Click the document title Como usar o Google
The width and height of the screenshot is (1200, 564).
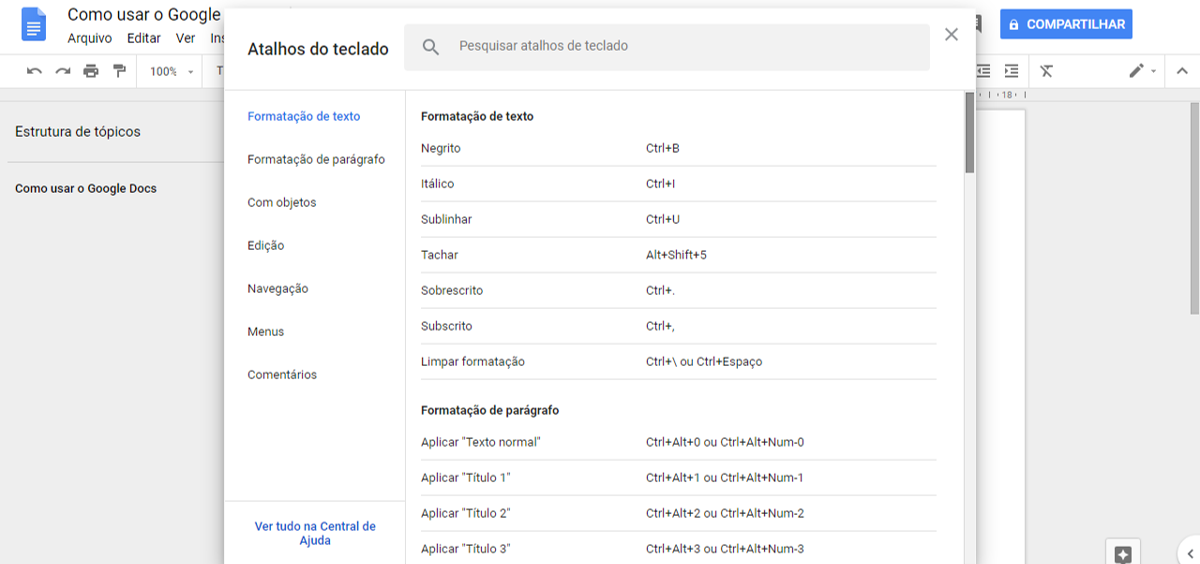click(144, 15)
